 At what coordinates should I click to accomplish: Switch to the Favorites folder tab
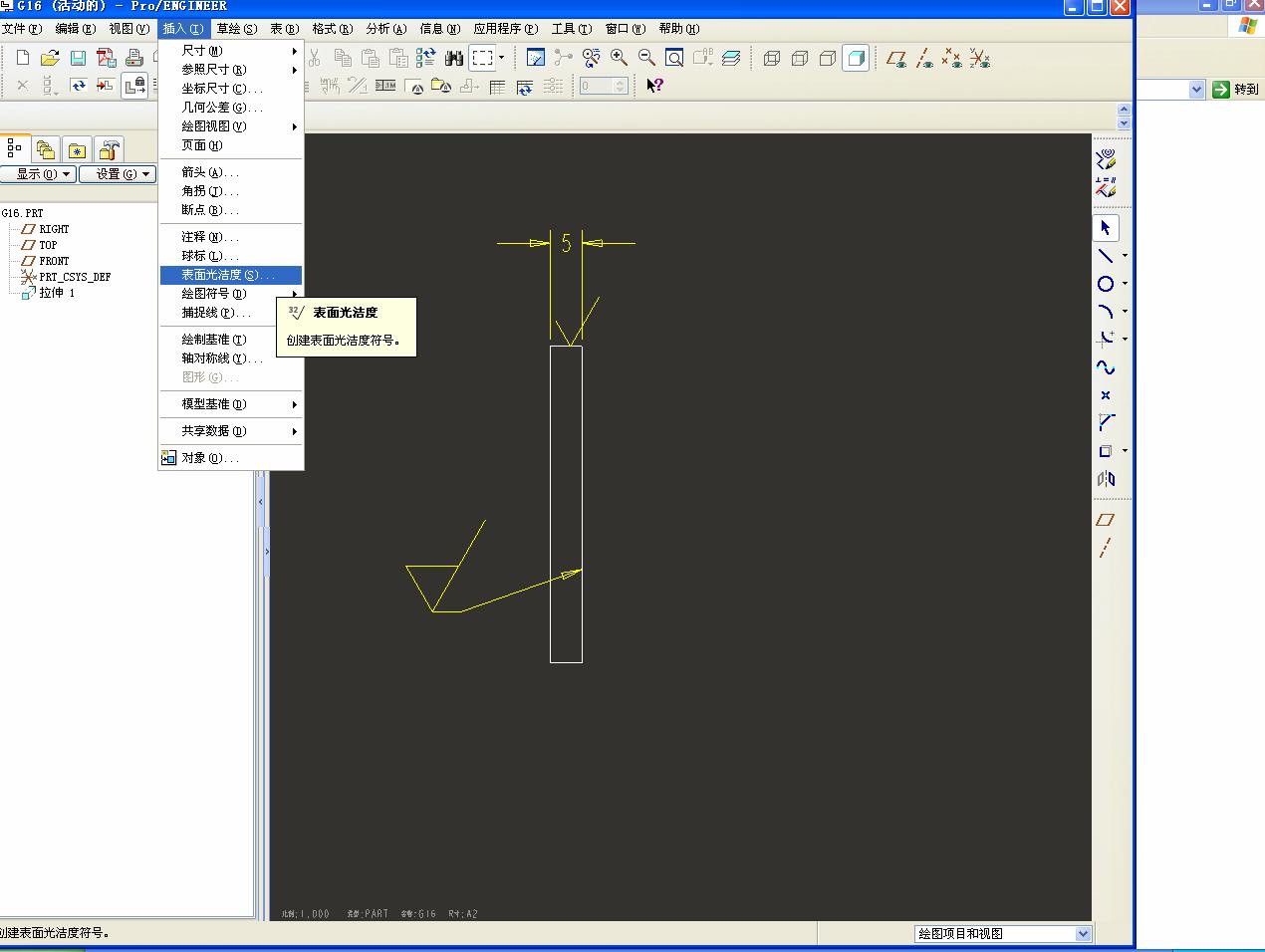77,149
